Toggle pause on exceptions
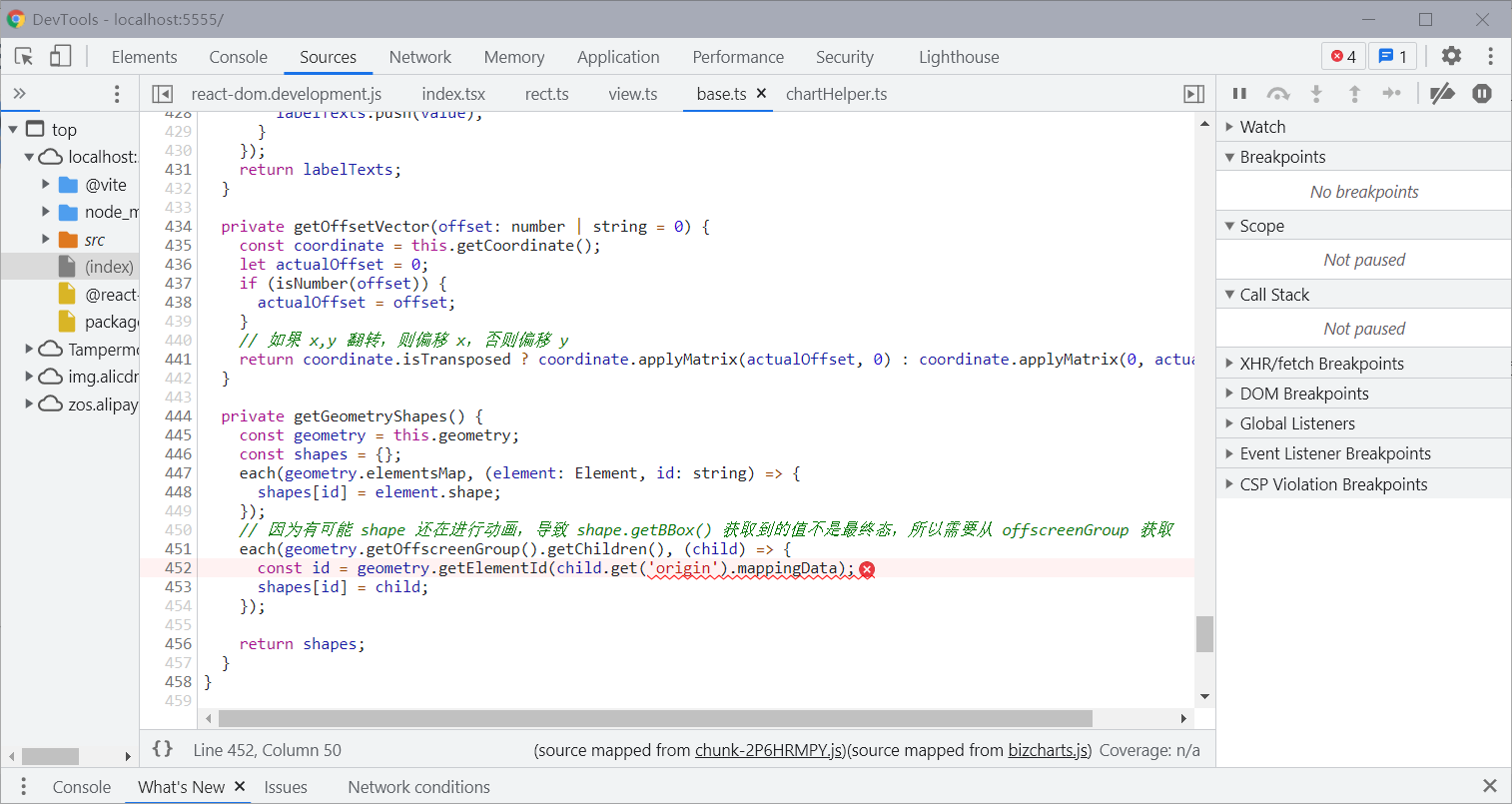 pyautogui.click(x=1482, y=94)
